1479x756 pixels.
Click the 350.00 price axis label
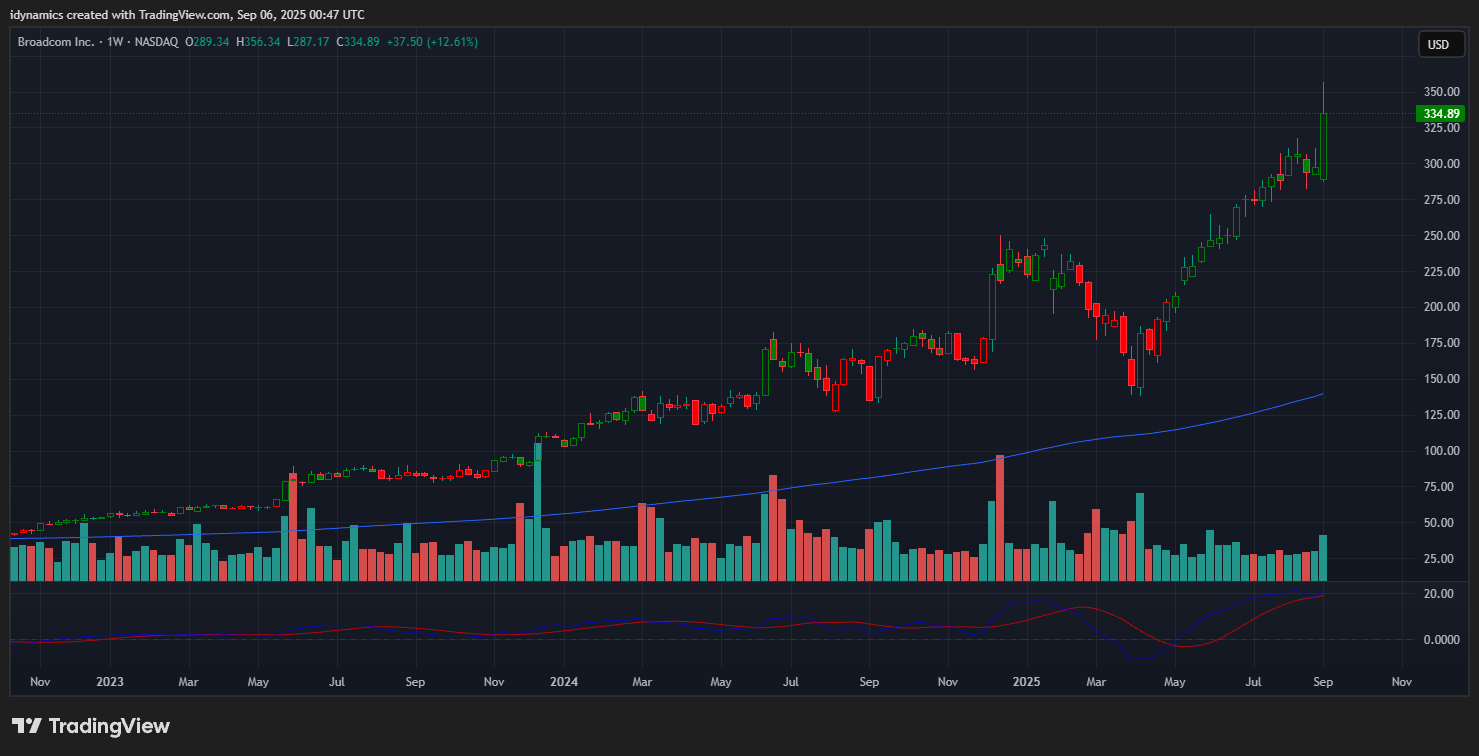1442,92
